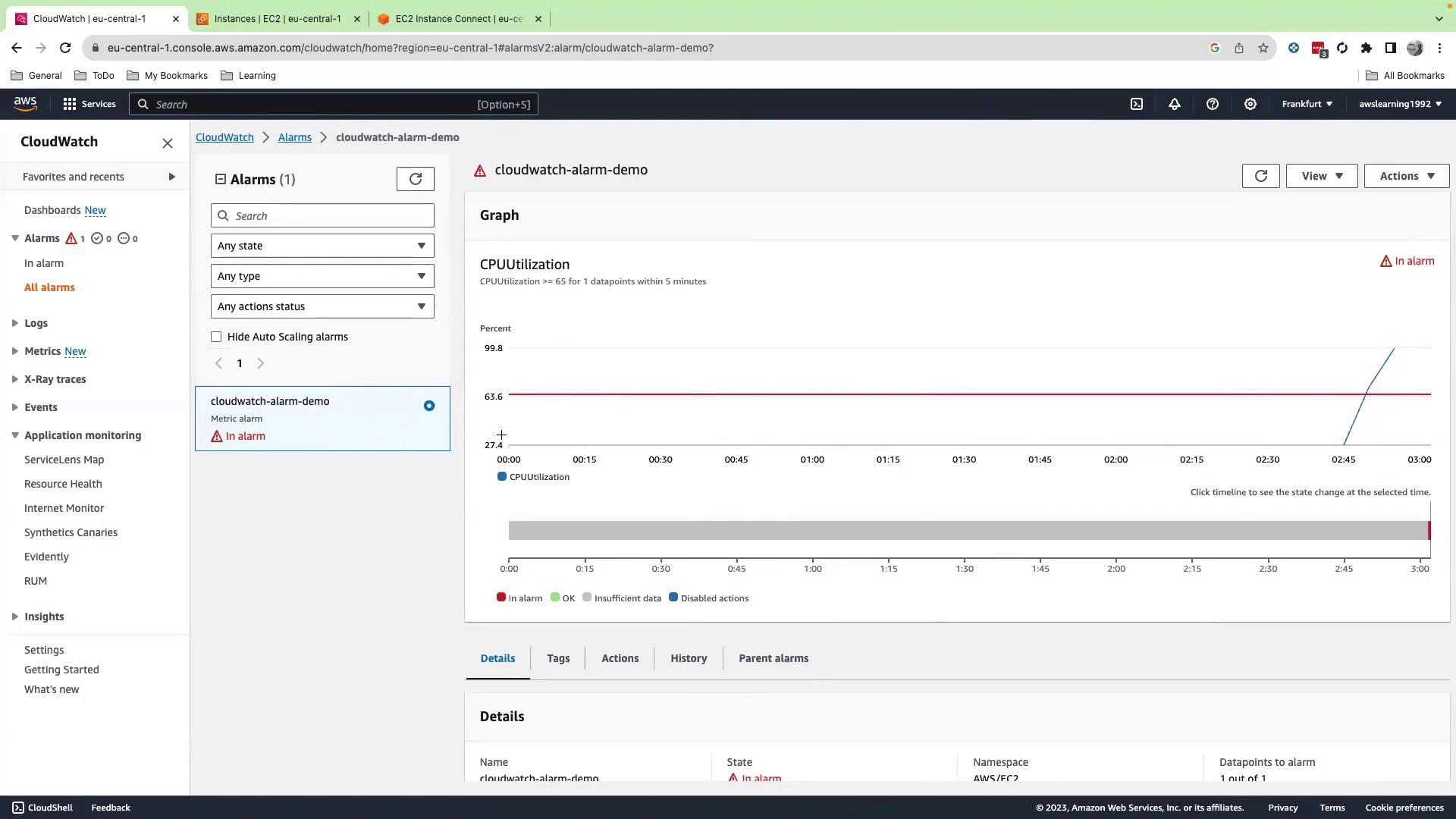
Task: Enable Hide Auto Scaling alarms checkbox
Action: coord(216,337)
